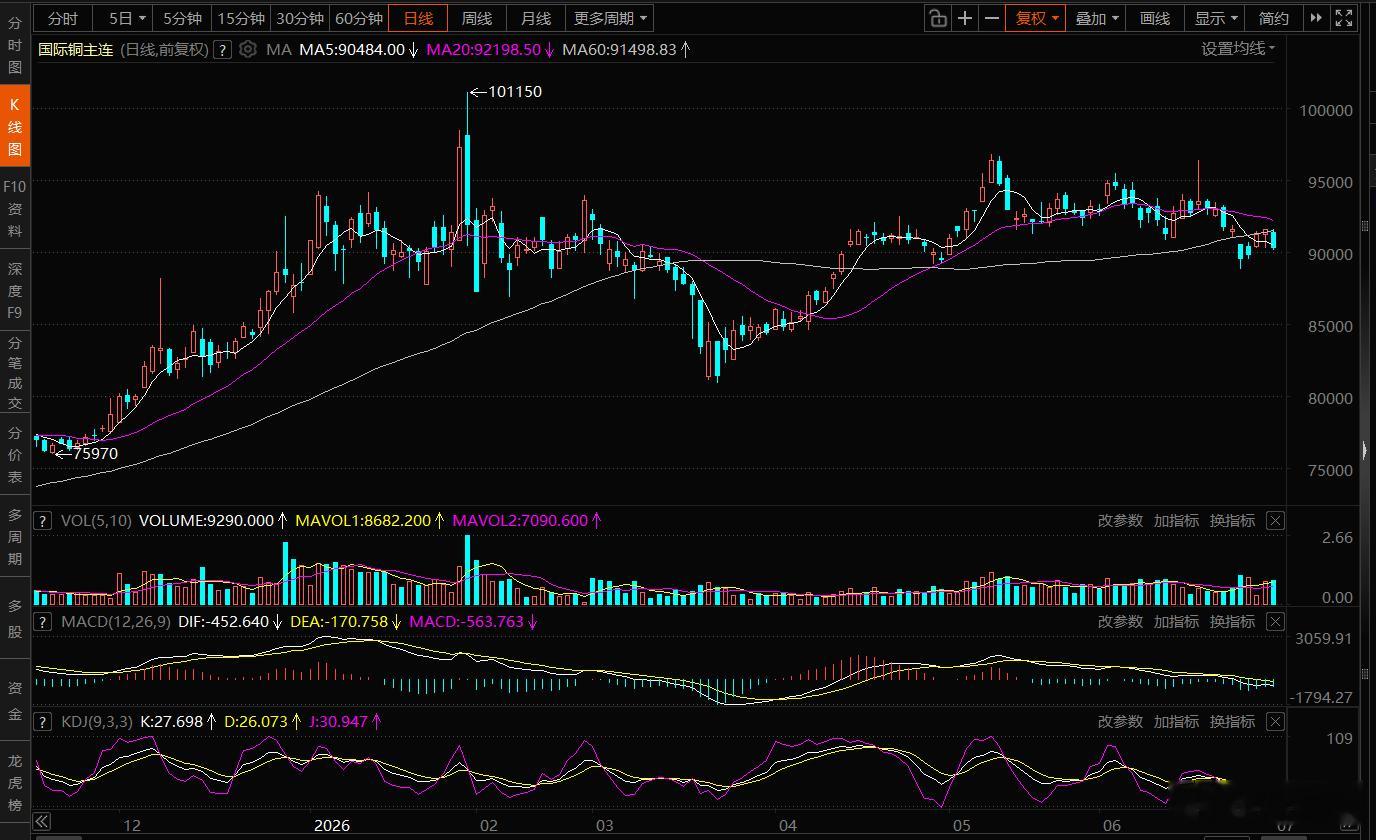Open the 叠加 overlay dropdown
This screenshot has width=1376, height=840.
[1096, 18]
